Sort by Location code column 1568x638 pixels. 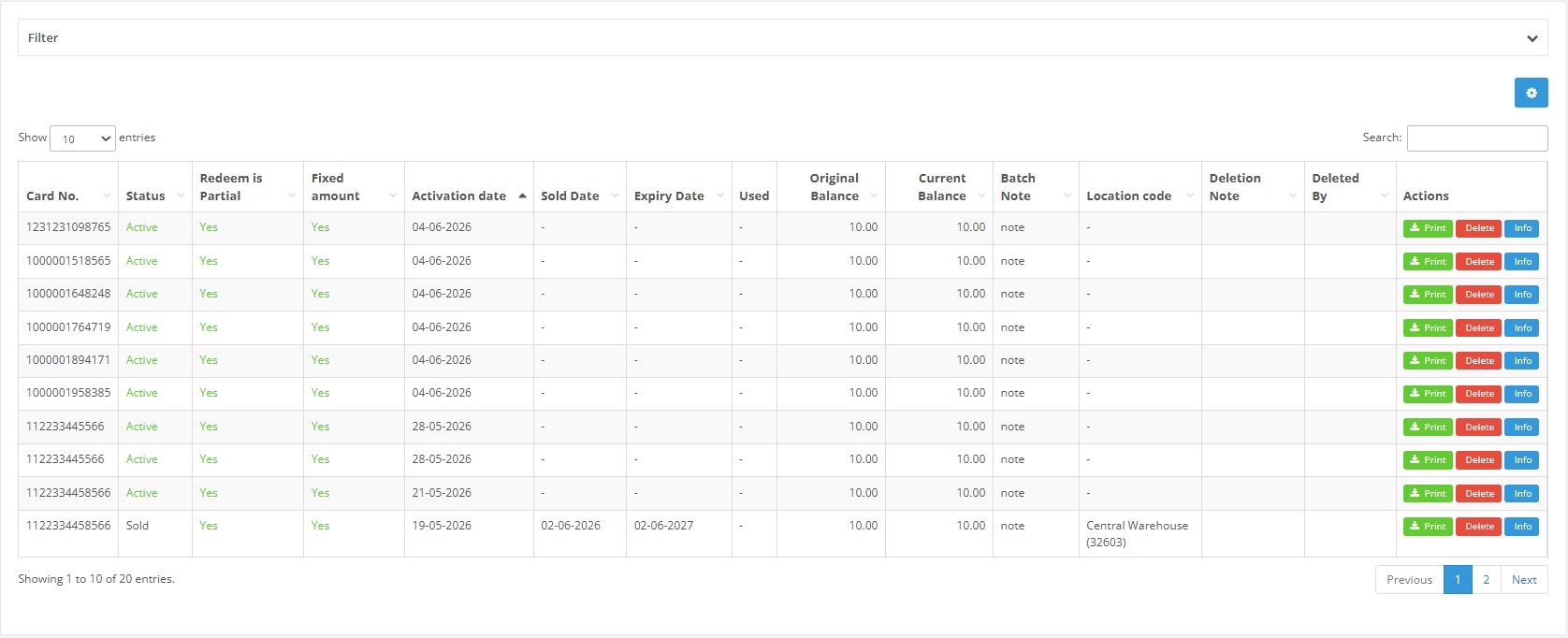[x=1140, y=187]
